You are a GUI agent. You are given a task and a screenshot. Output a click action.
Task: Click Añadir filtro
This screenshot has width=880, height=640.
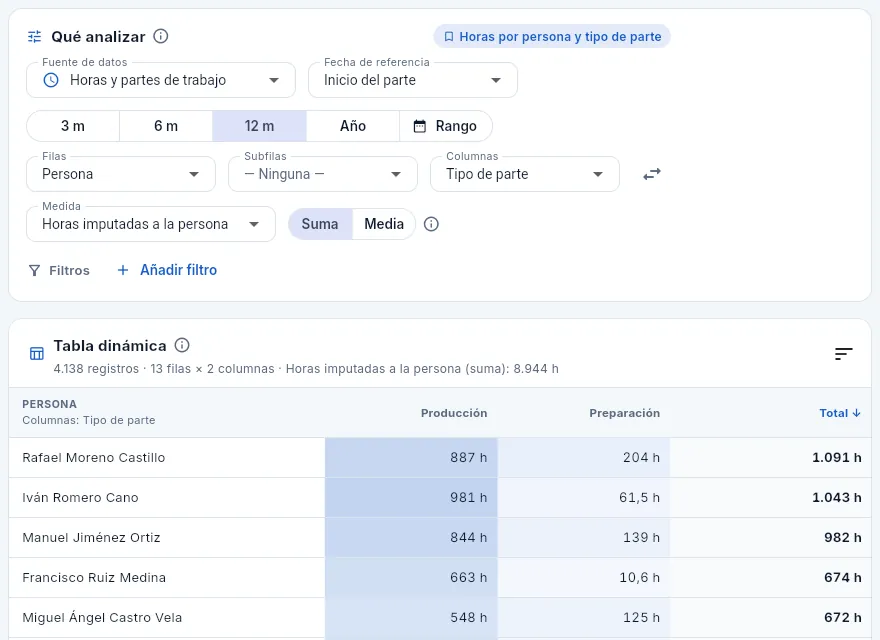167,271
